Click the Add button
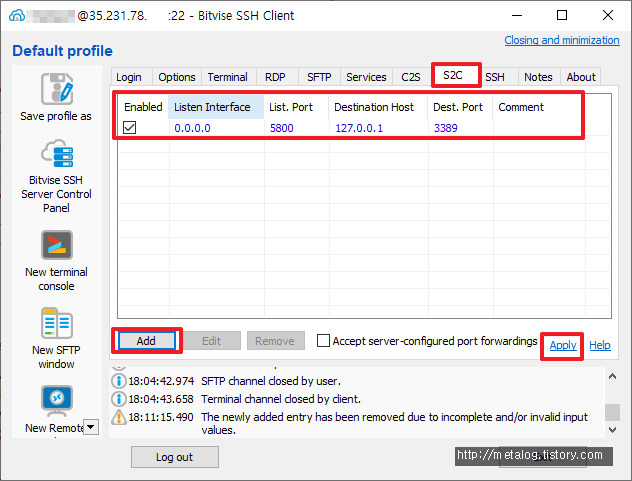Viewport: 632px width, 481px height. pos(146,341)
